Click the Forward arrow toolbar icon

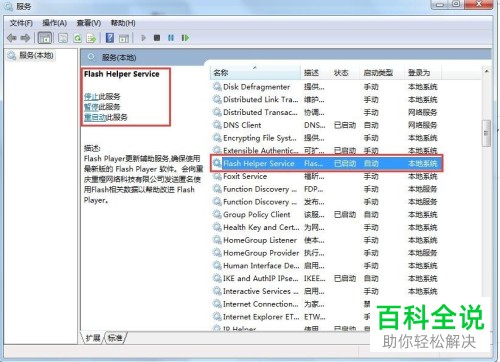[25, 38]
